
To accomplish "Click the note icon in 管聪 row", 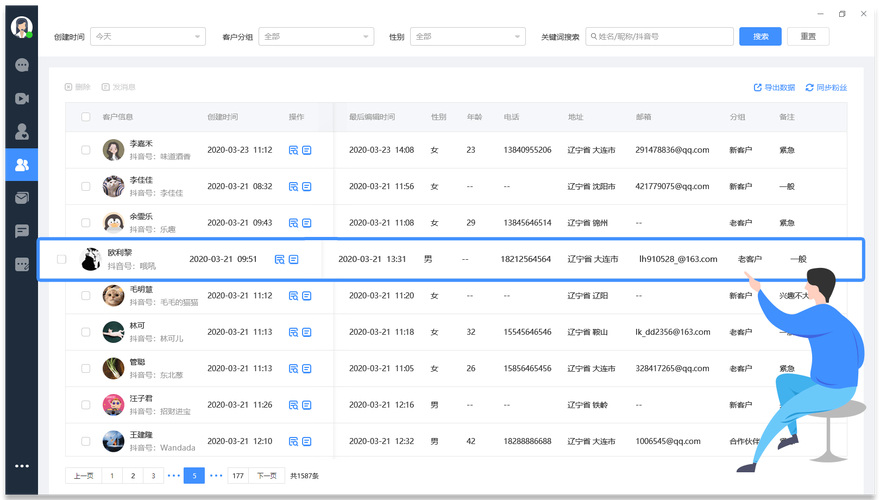I will click(x=306, y=369).
